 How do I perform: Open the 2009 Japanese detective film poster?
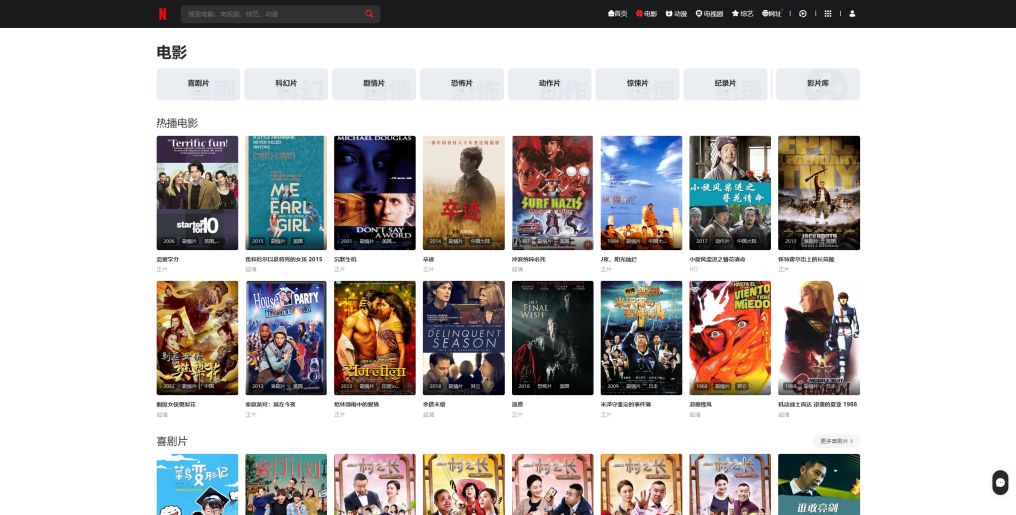[x=641, y=338]
